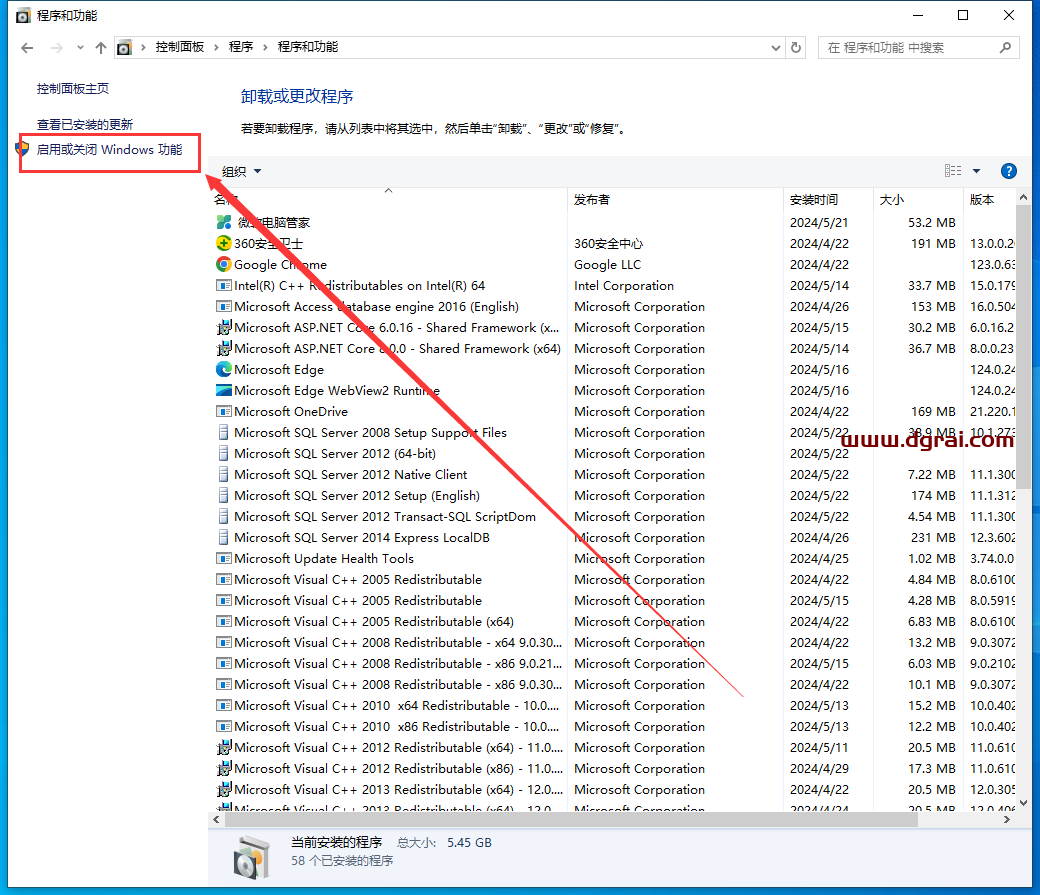
Task: Sort by 版本 column header
Action: pos(982,200)
